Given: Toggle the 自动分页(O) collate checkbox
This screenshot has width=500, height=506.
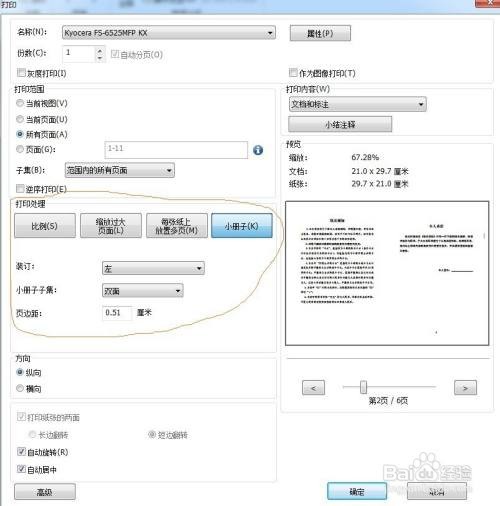Looking at the screenshot, I should [x=115, y=54].
